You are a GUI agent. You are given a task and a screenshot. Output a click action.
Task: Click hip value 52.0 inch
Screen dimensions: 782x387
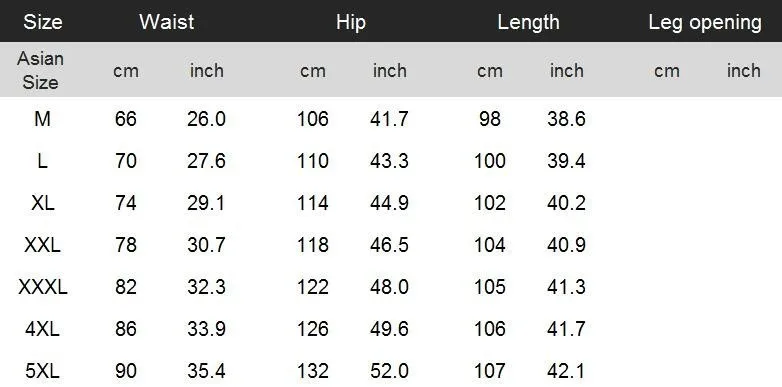click(x=390, y=371)
